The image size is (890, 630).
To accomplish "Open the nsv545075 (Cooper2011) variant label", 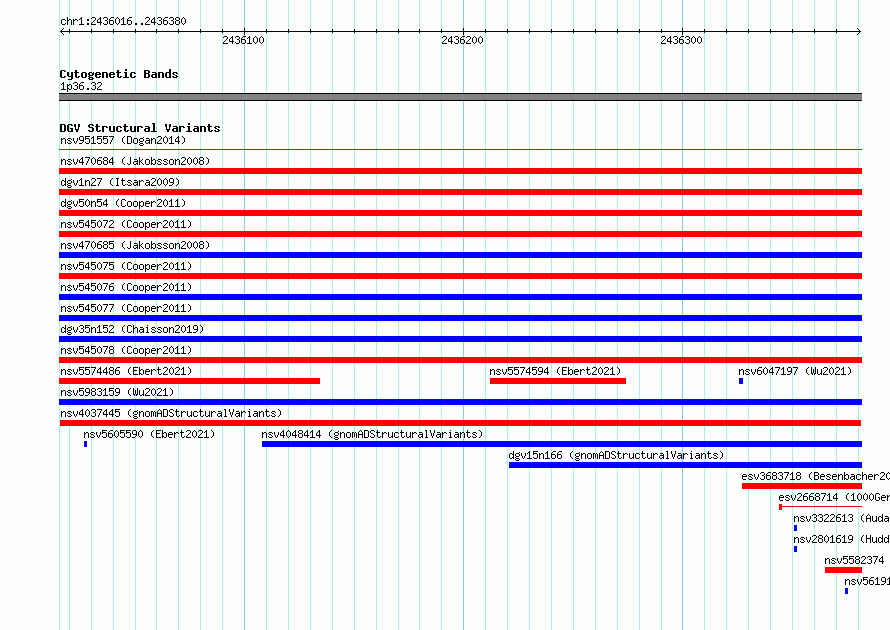I will (126, 266).
